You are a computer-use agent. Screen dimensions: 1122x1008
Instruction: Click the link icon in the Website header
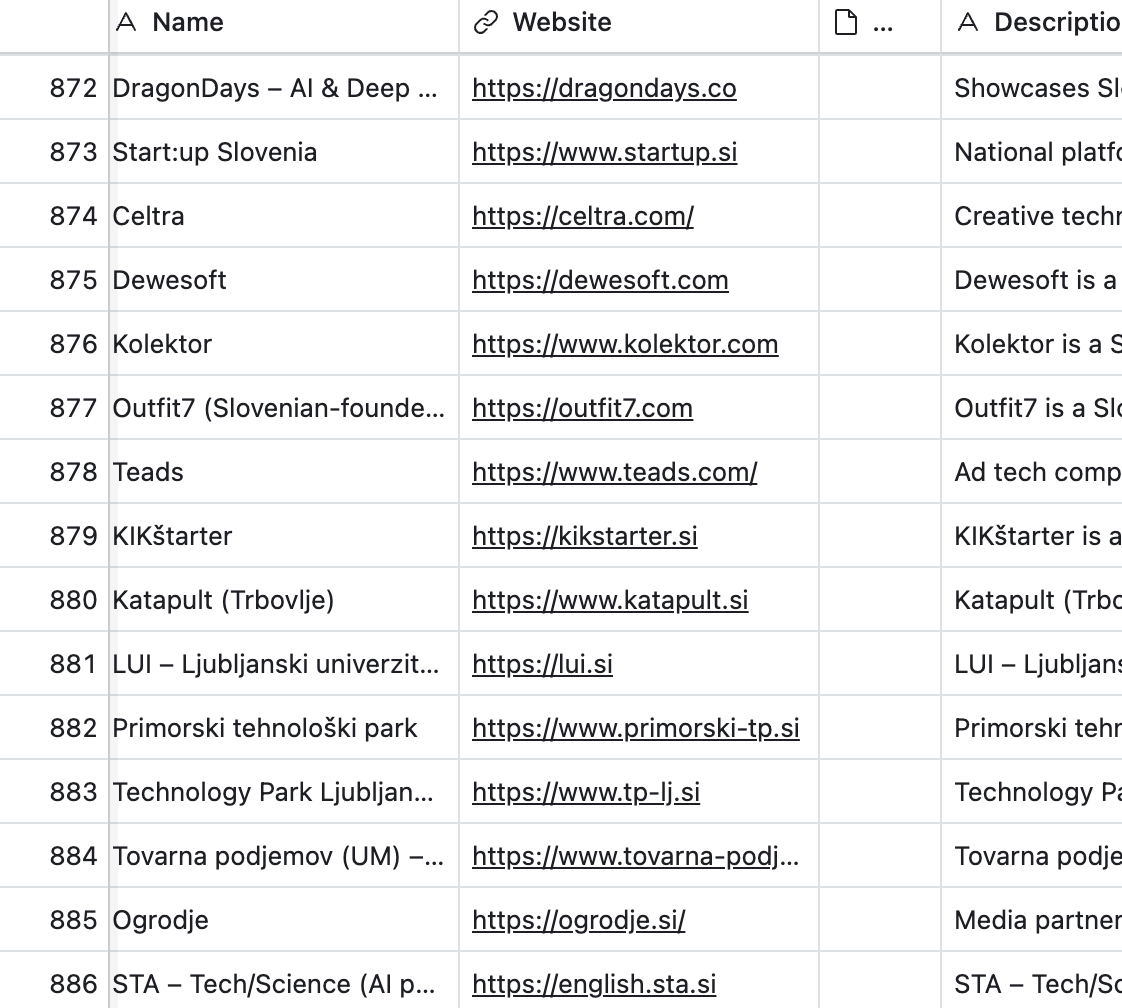486,23
